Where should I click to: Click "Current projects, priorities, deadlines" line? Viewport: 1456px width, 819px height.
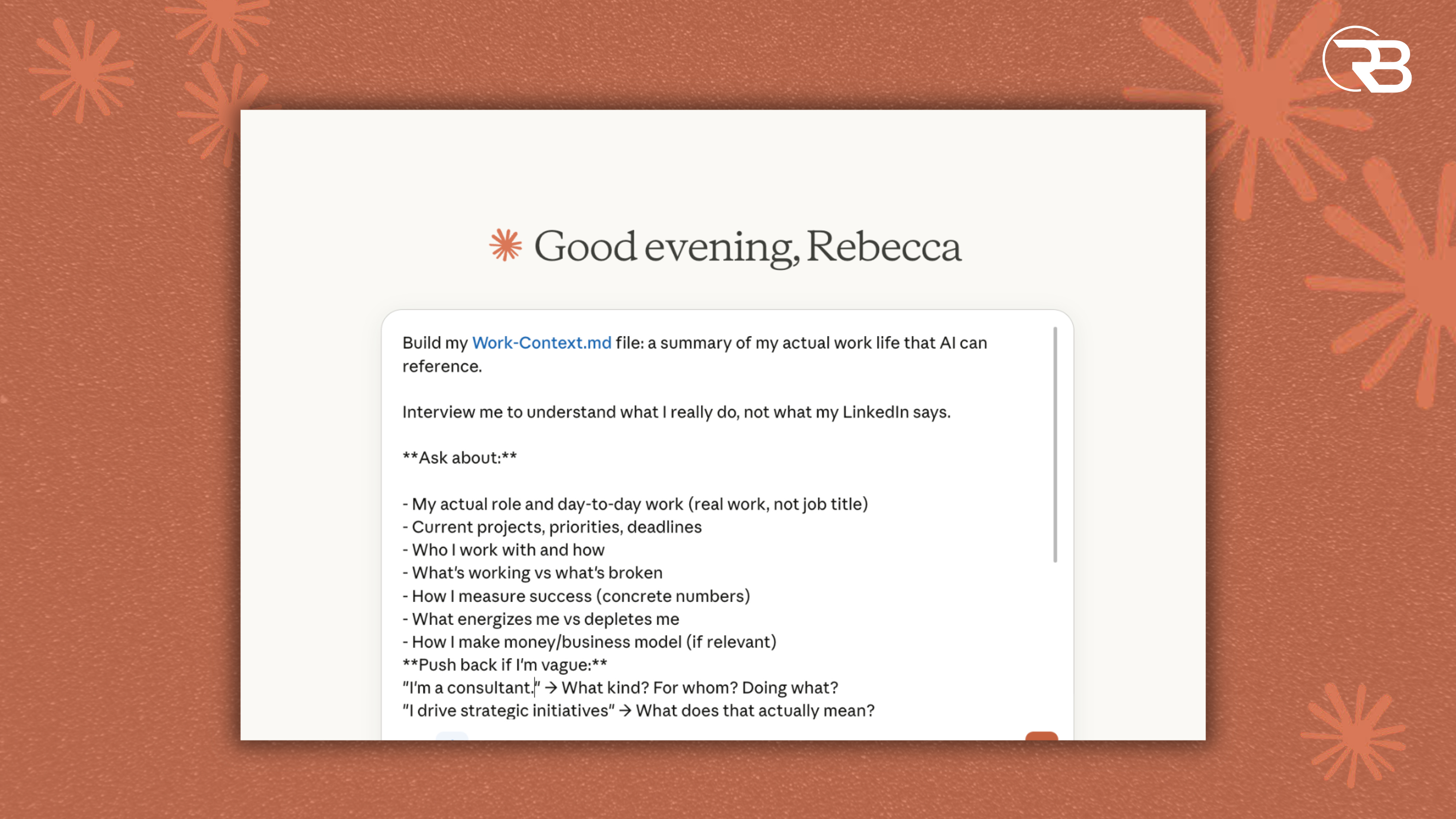pyautogui.click(x=556, y=527)
